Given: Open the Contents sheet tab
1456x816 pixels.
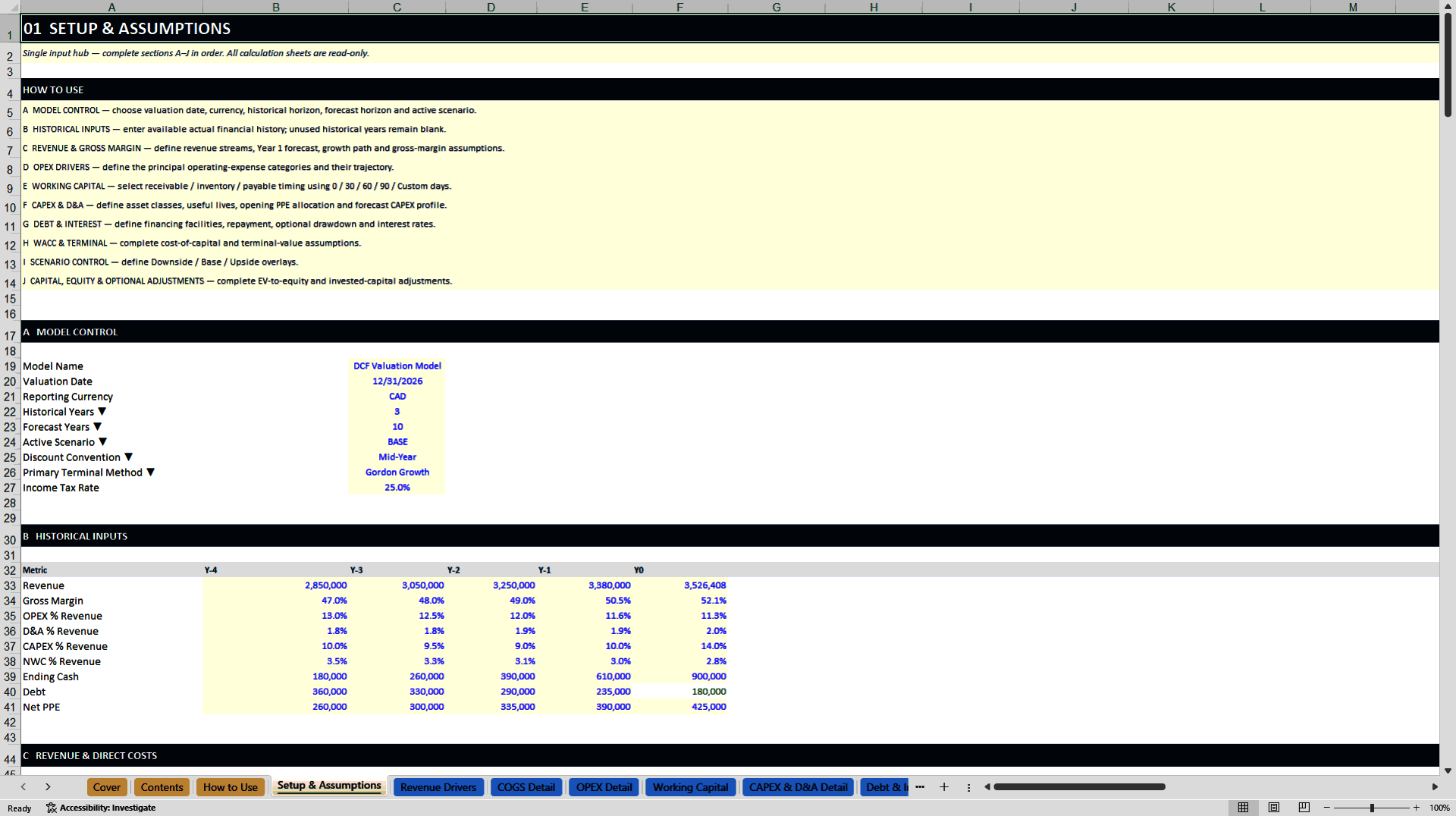Looking at the screenshot, I should click(x=162, y=787).
